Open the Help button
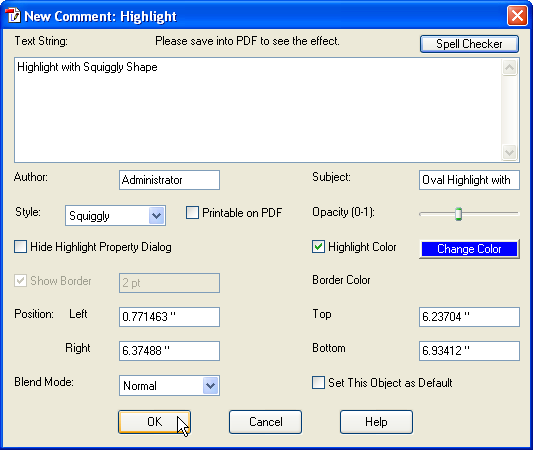Image resolution: width=533 pixels, height=450 pixels. [376, 422]
